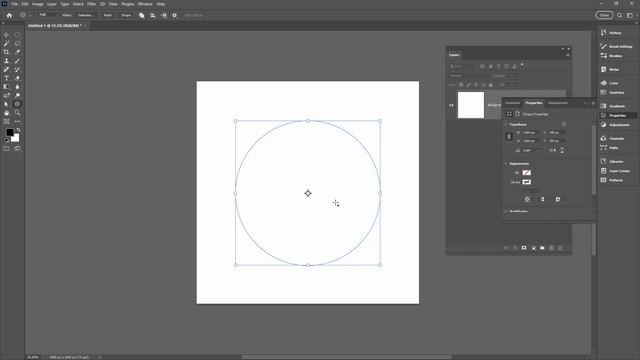This screenshot has width=640, height=360.
Task: Open the Edit Toolbar three-dots button
Action: tap(17, 121)
